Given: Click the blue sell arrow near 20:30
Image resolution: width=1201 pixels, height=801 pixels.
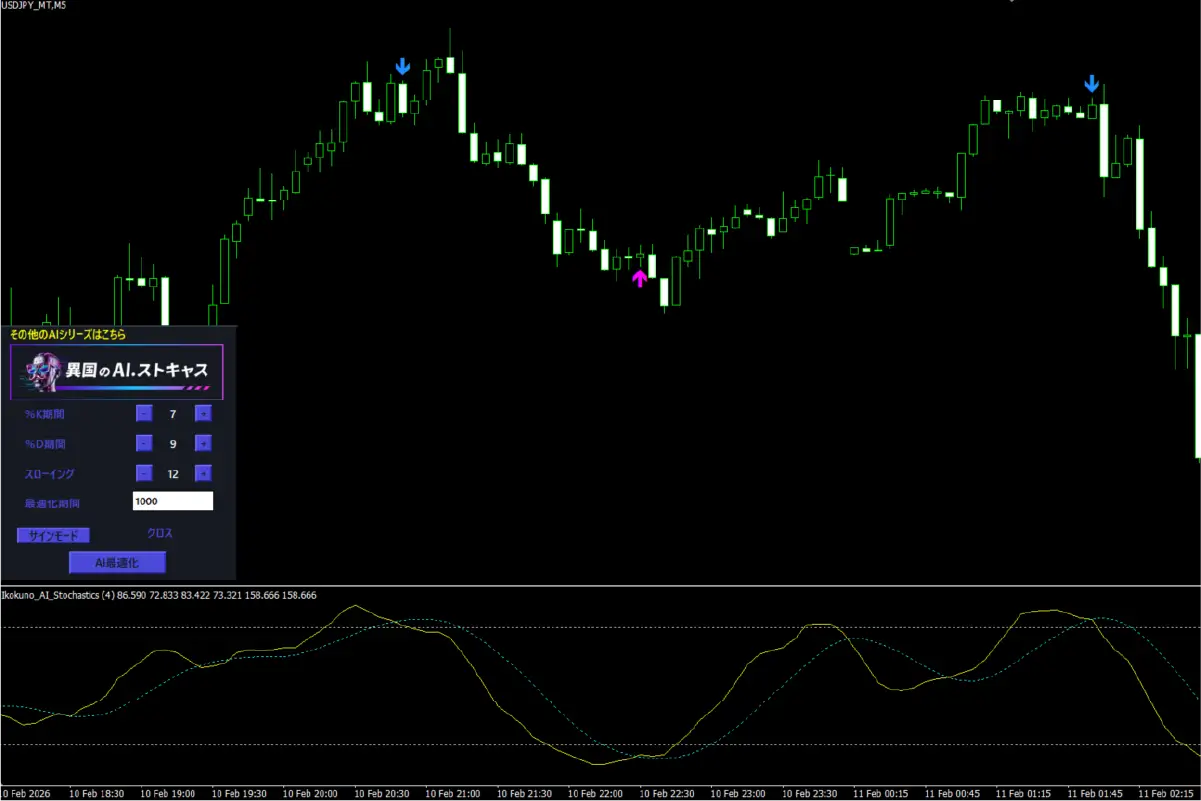Looking at the screenshot, I should [402, 67].
